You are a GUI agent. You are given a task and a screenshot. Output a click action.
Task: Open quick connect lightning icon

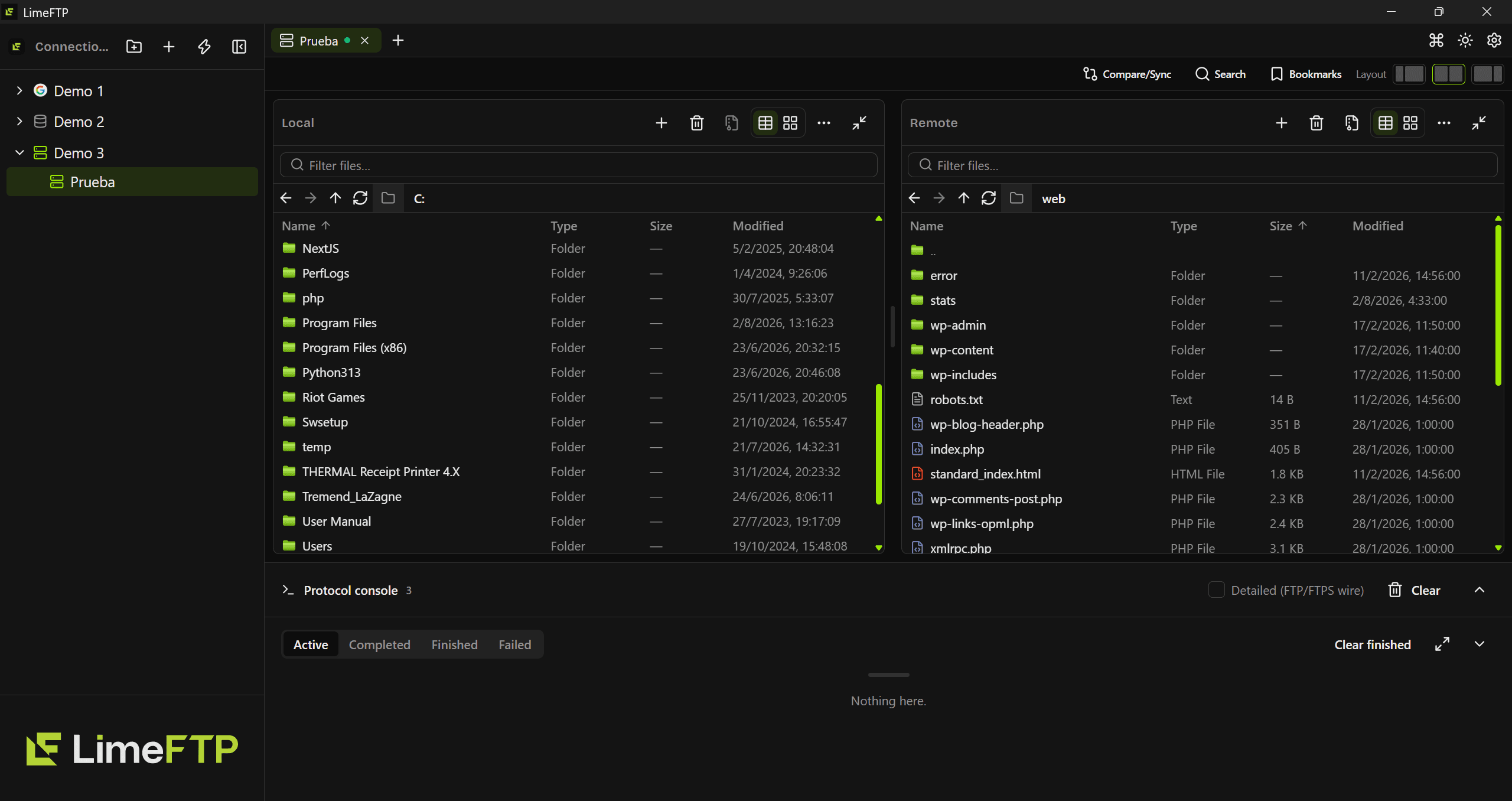tap(204, 47)
